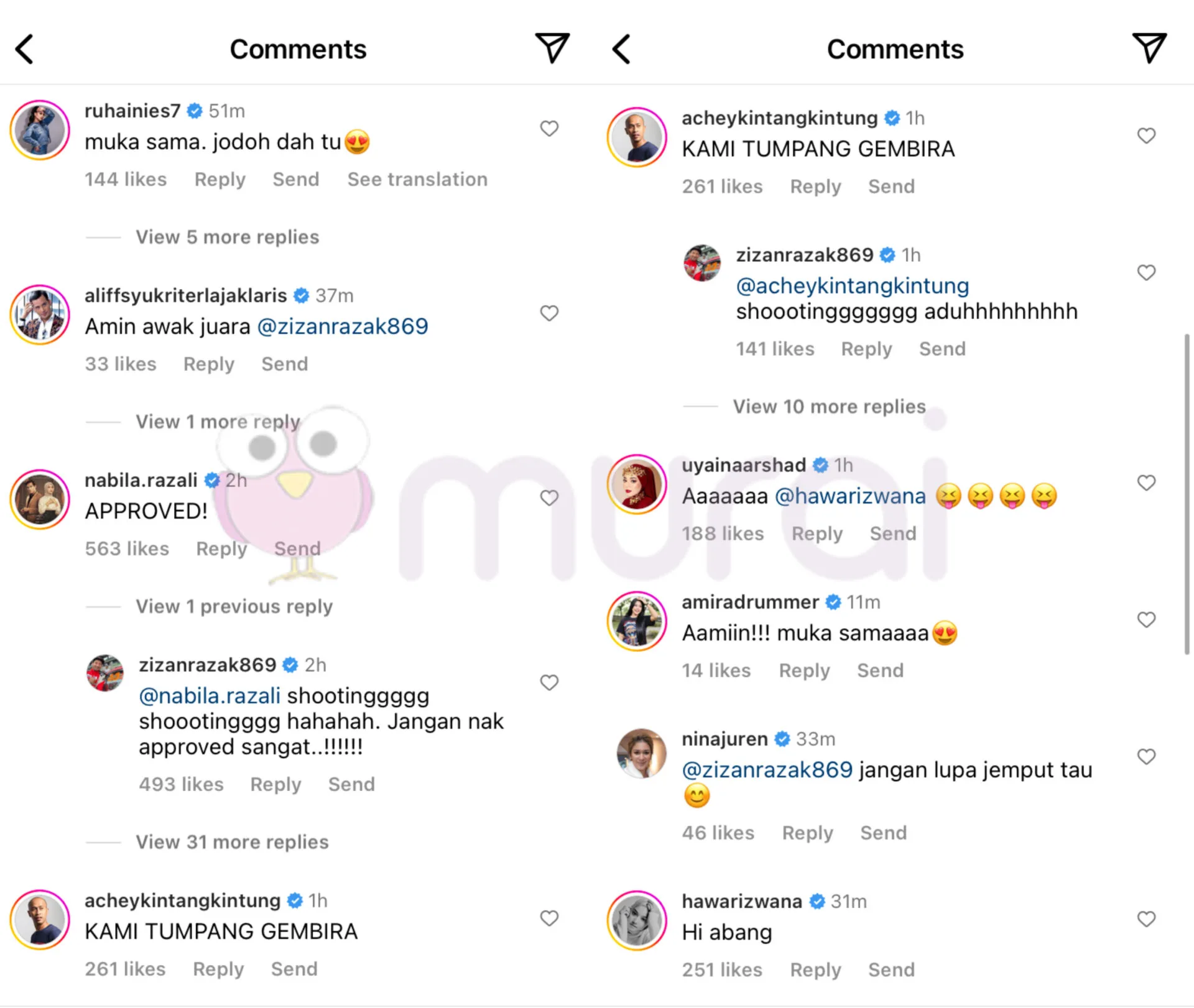1194x1008 pixels.
Task: Send amiradrummer's comment
Action: point(880,670)
